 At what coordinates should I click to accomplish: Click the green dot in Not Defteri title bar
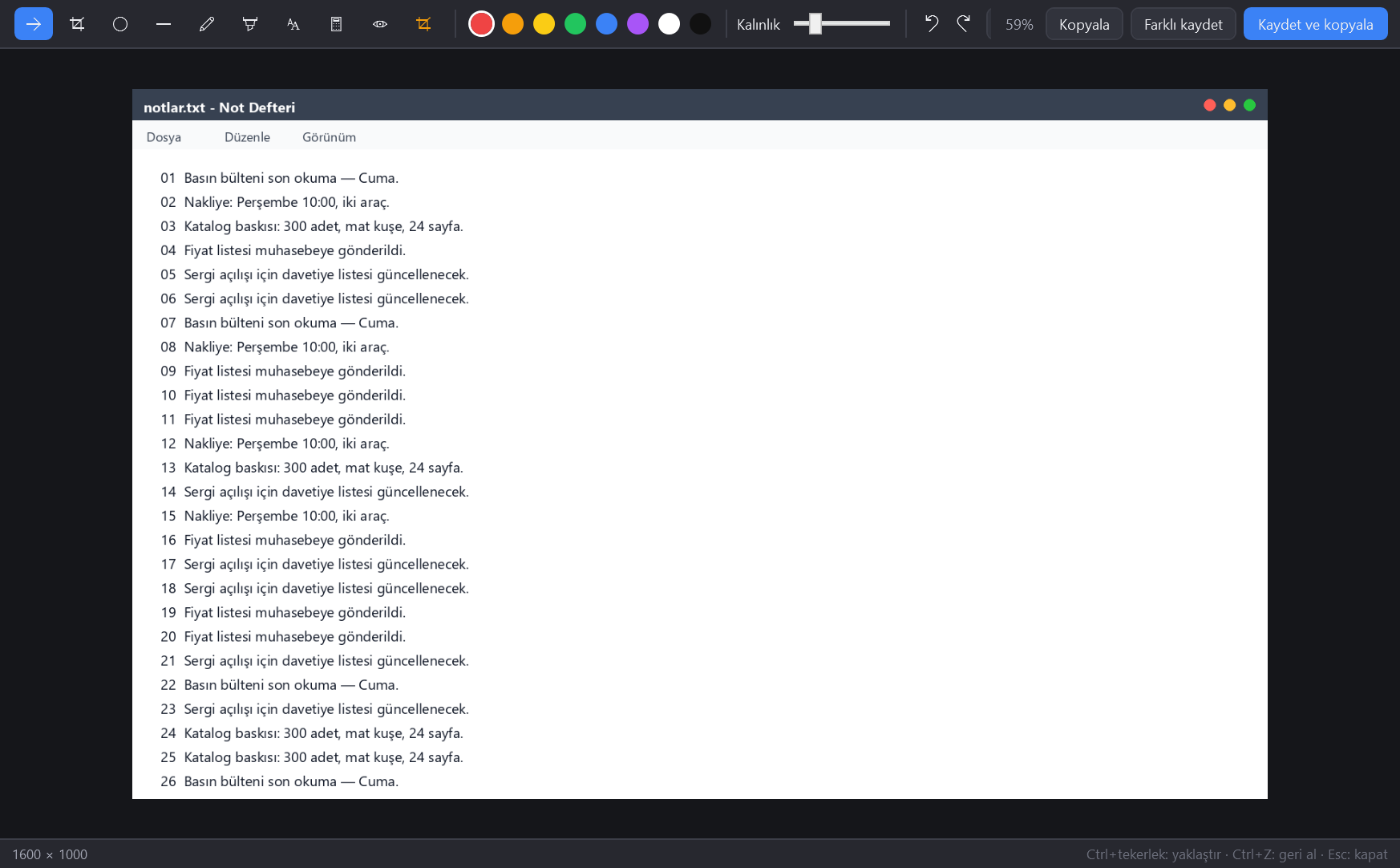(1249, 105)
